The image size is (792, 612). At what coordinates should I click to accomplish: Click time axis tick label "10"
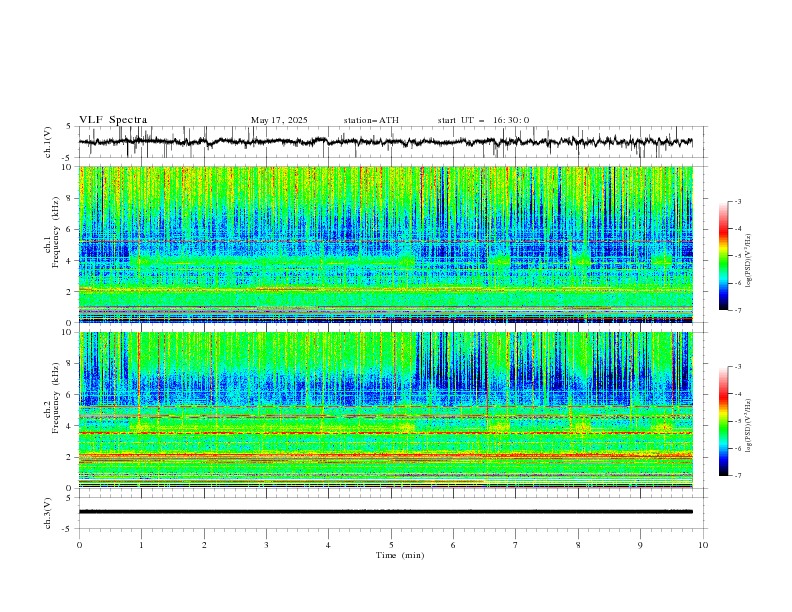point(703,545)
